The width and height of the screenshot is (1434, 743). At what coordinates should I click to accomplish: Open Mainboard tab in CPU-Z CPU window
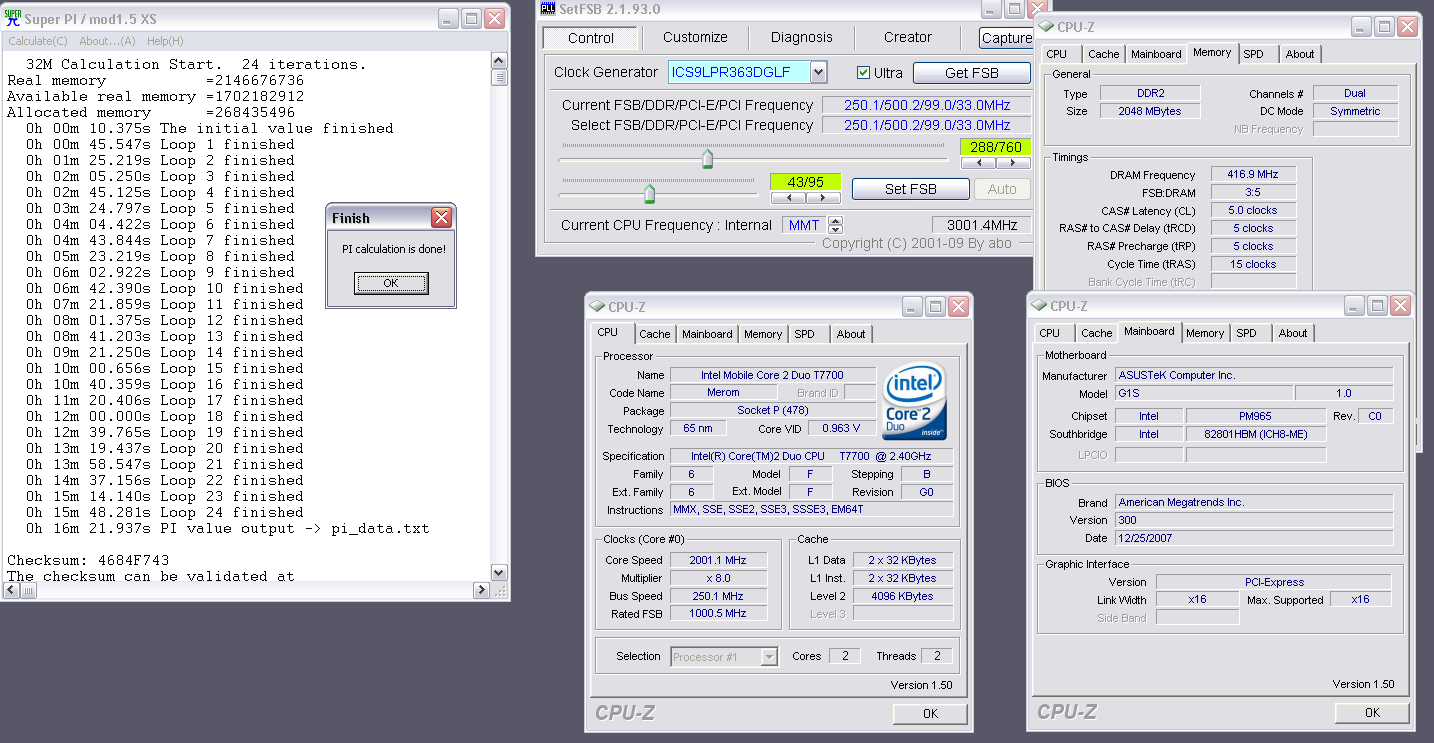[707, 334]
